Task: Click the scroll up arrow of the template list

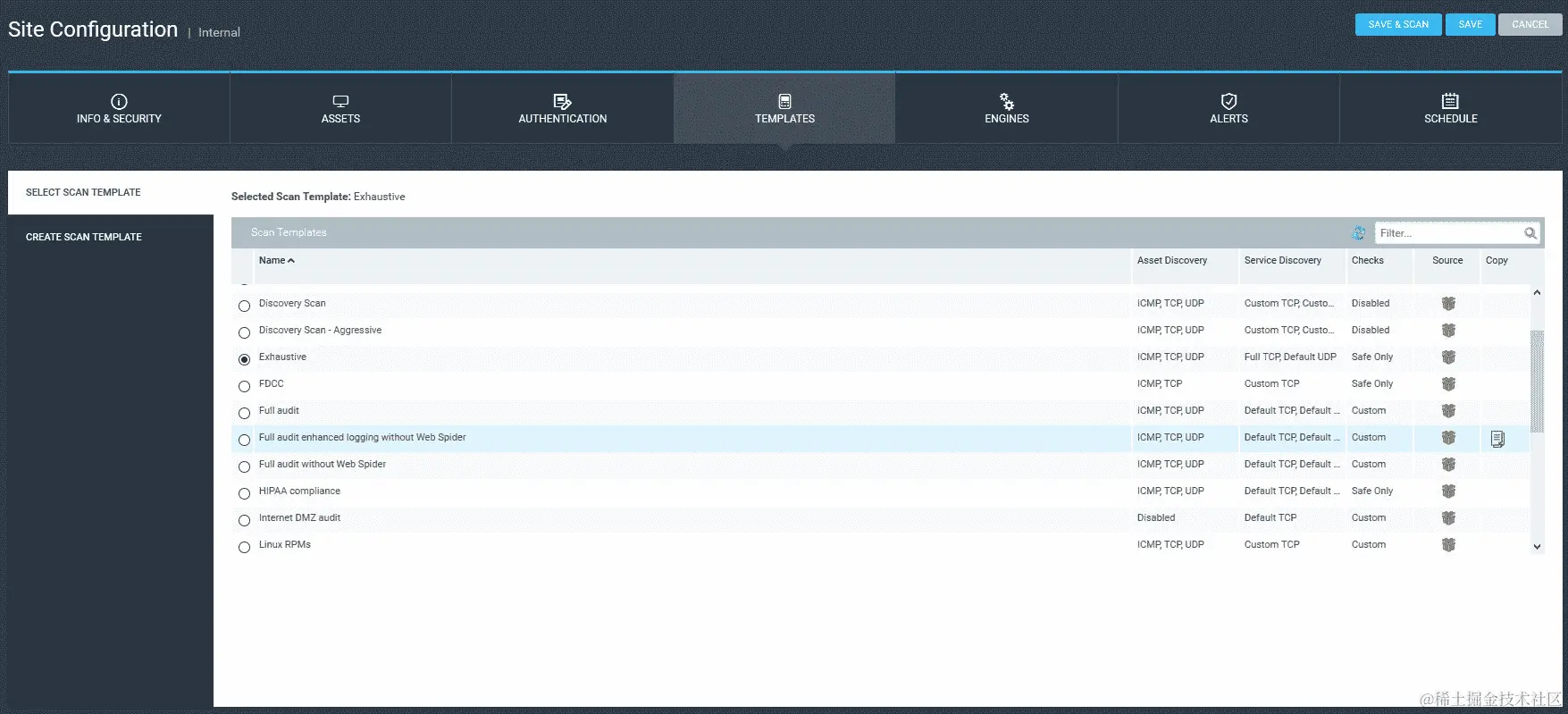Action: click(x=1537, y=293)
